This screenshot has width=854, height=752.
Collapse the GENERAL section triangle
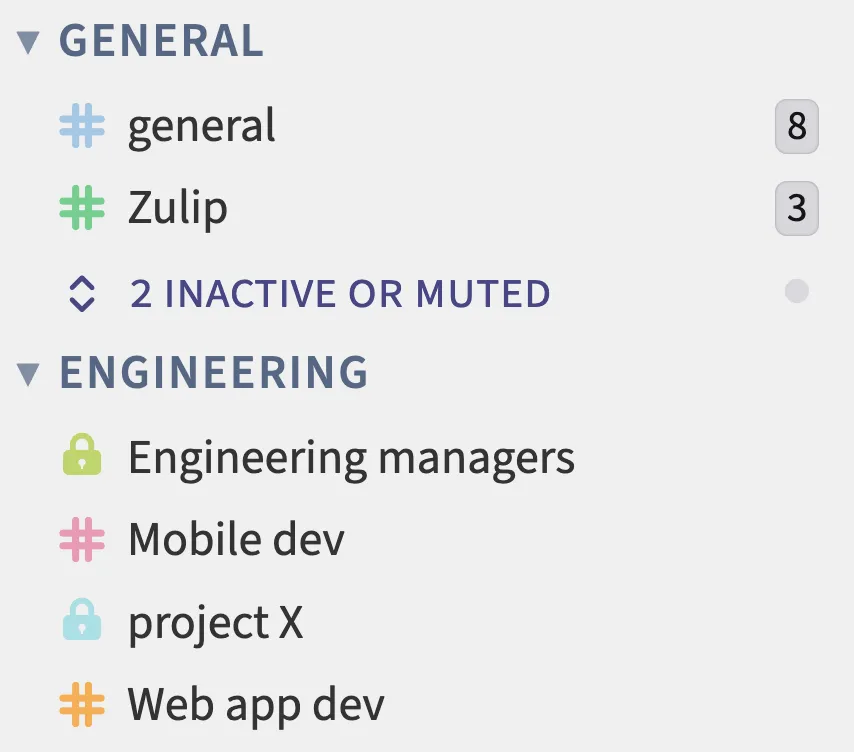tap(28, 42)
